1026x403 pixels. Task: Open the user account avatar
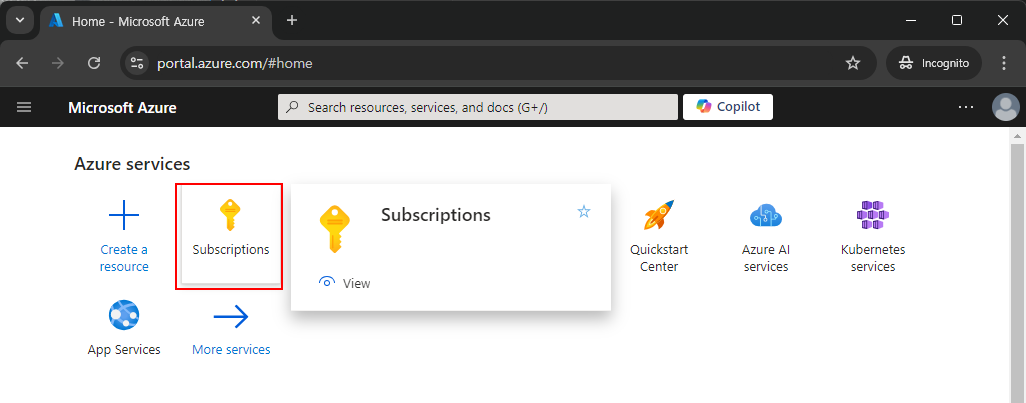pos(1006,107)
